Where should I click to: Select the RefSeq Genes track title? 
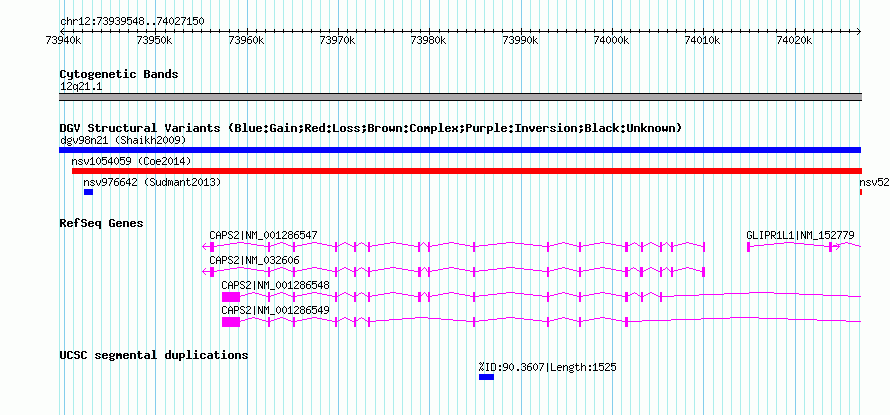click(x=101, y=223)
